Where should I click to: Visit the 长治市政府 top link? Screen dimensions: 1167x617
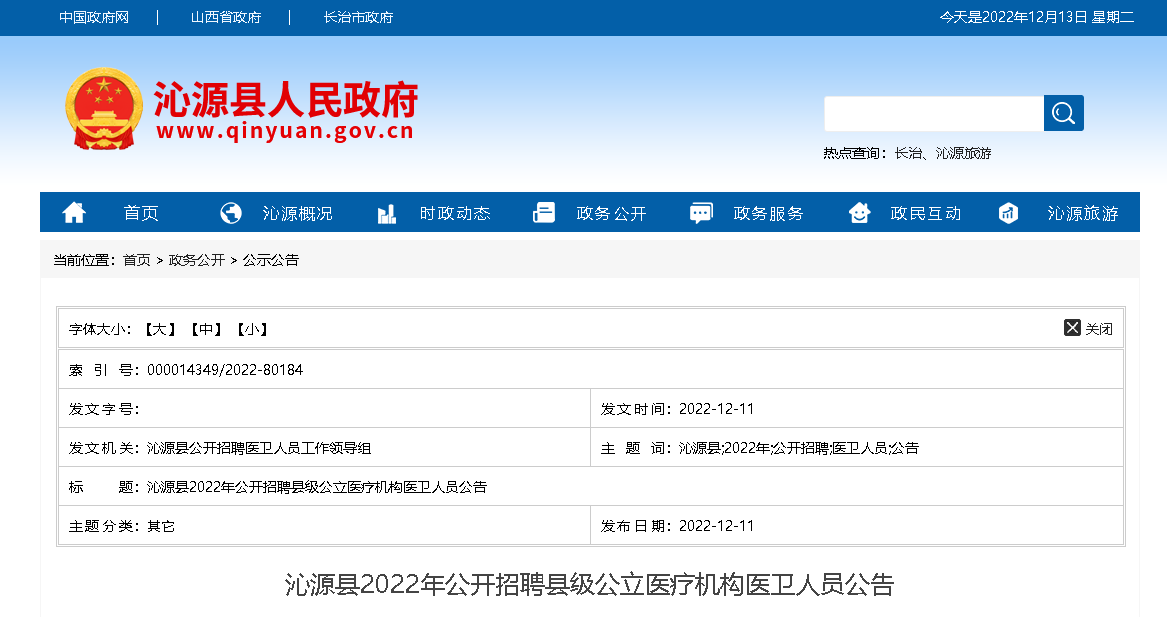click(x=358, y=17)
